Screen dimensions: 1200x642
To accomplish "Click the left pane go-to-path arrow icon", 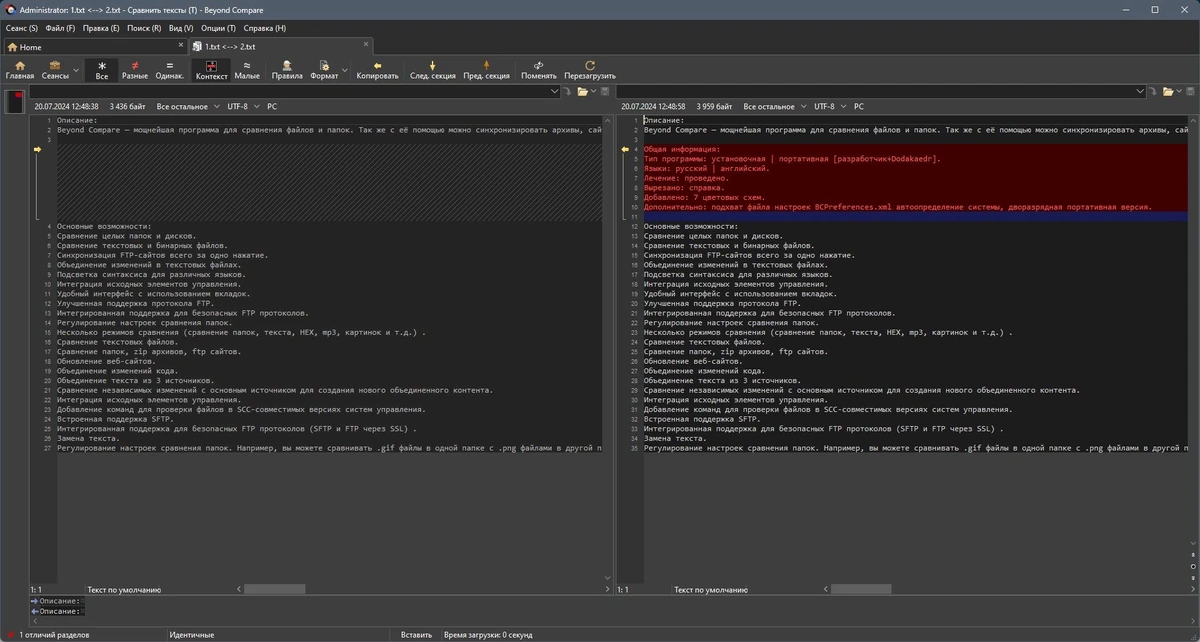I will [x=566, y=91].
